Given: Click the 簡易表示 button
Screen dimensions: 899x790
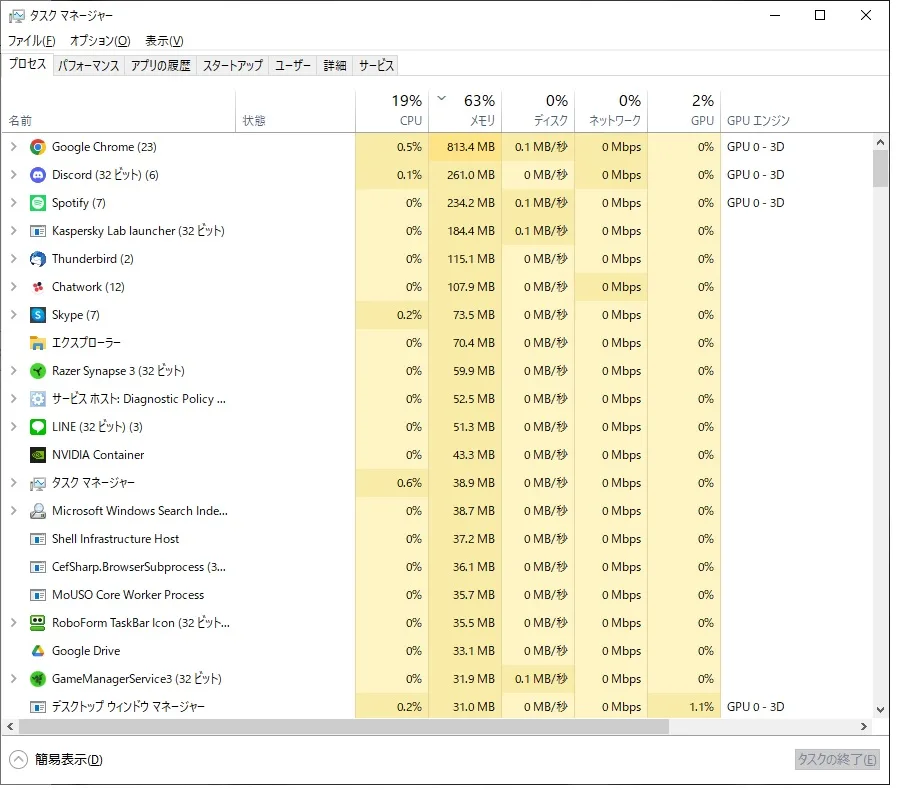Looking at the screenshot, I should (x=58, y=760).
